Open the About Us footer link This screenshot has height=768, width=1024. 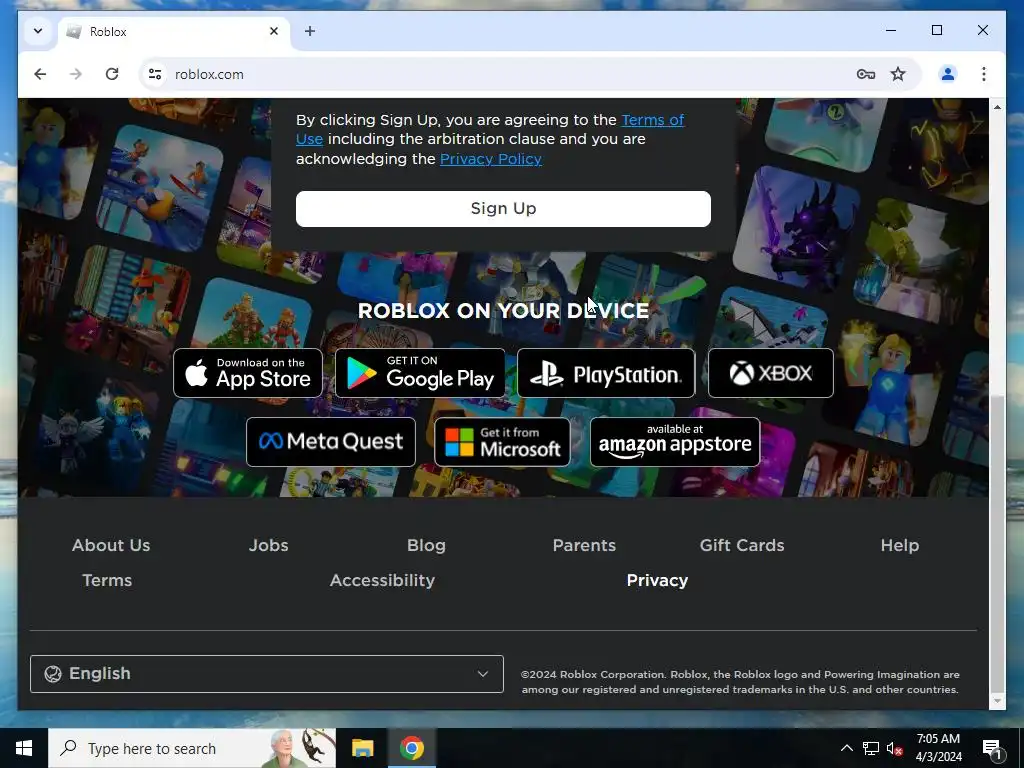[x=111, y=545]
